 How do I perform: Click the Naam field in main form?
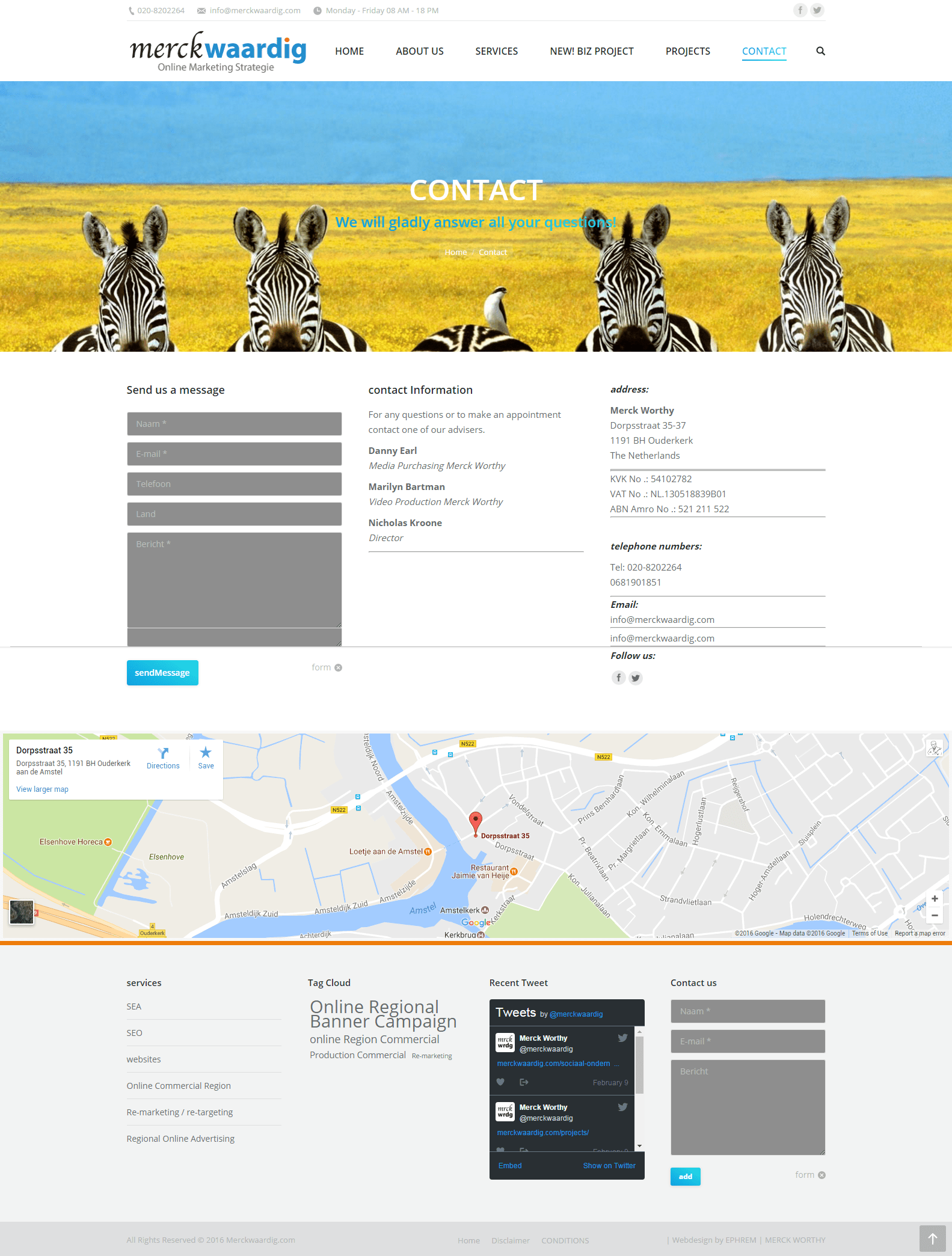pyautogui.click(x=234, y=424)
